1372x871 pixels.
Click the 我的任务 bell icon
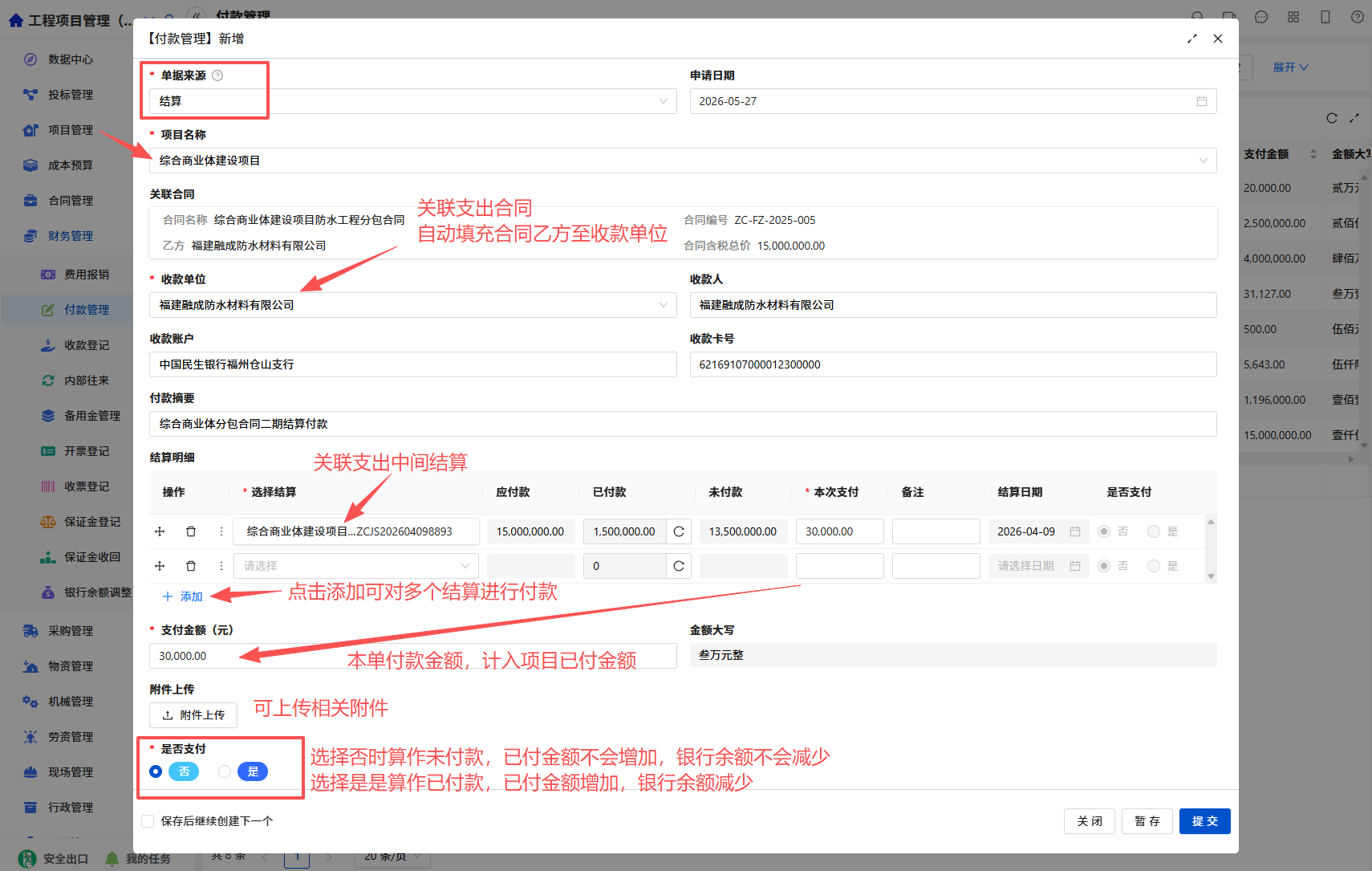pyautogui.click(x=112, y=859)
